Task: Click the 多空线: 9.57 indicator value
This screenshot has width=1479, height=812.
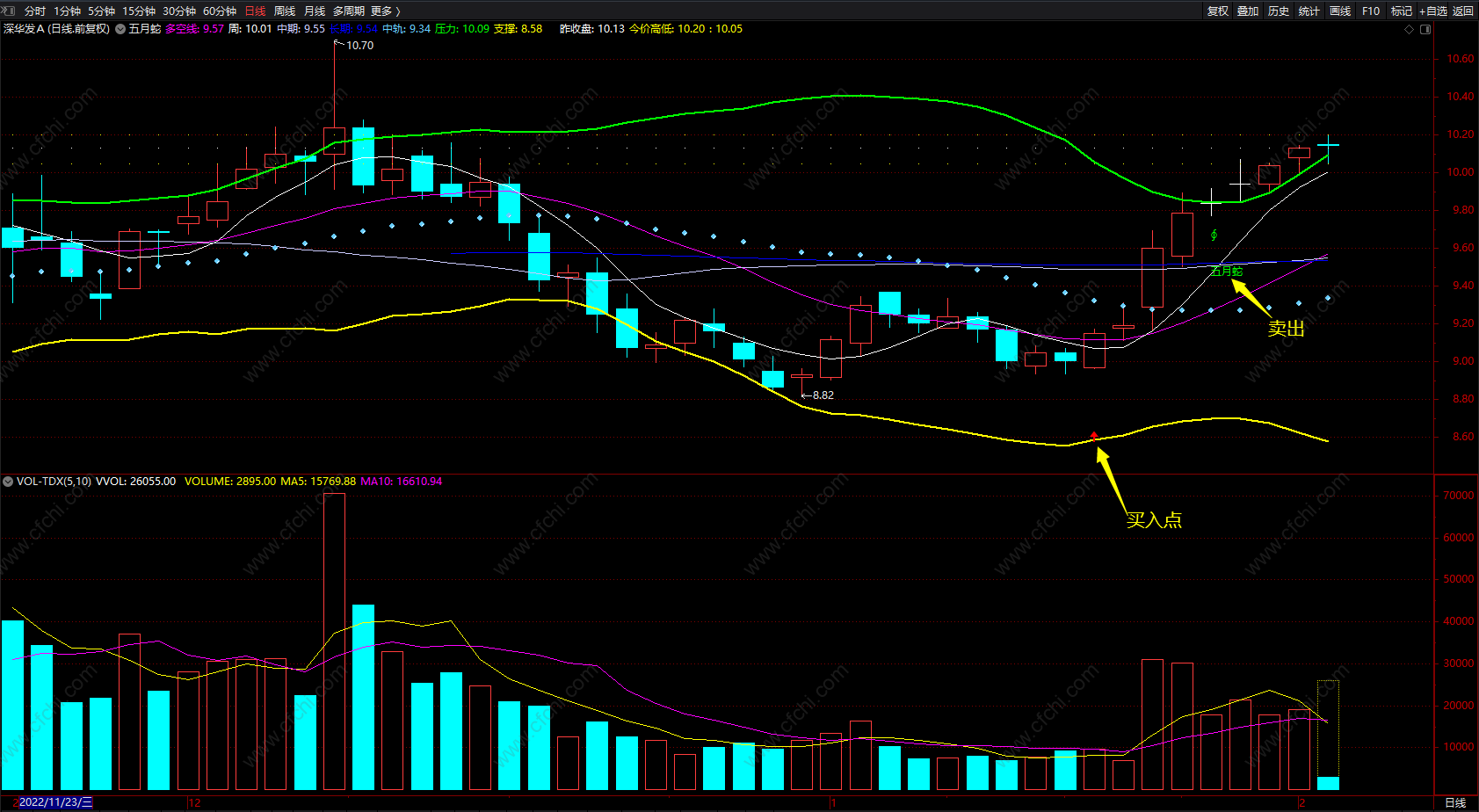Action: [x=195, y=29]
